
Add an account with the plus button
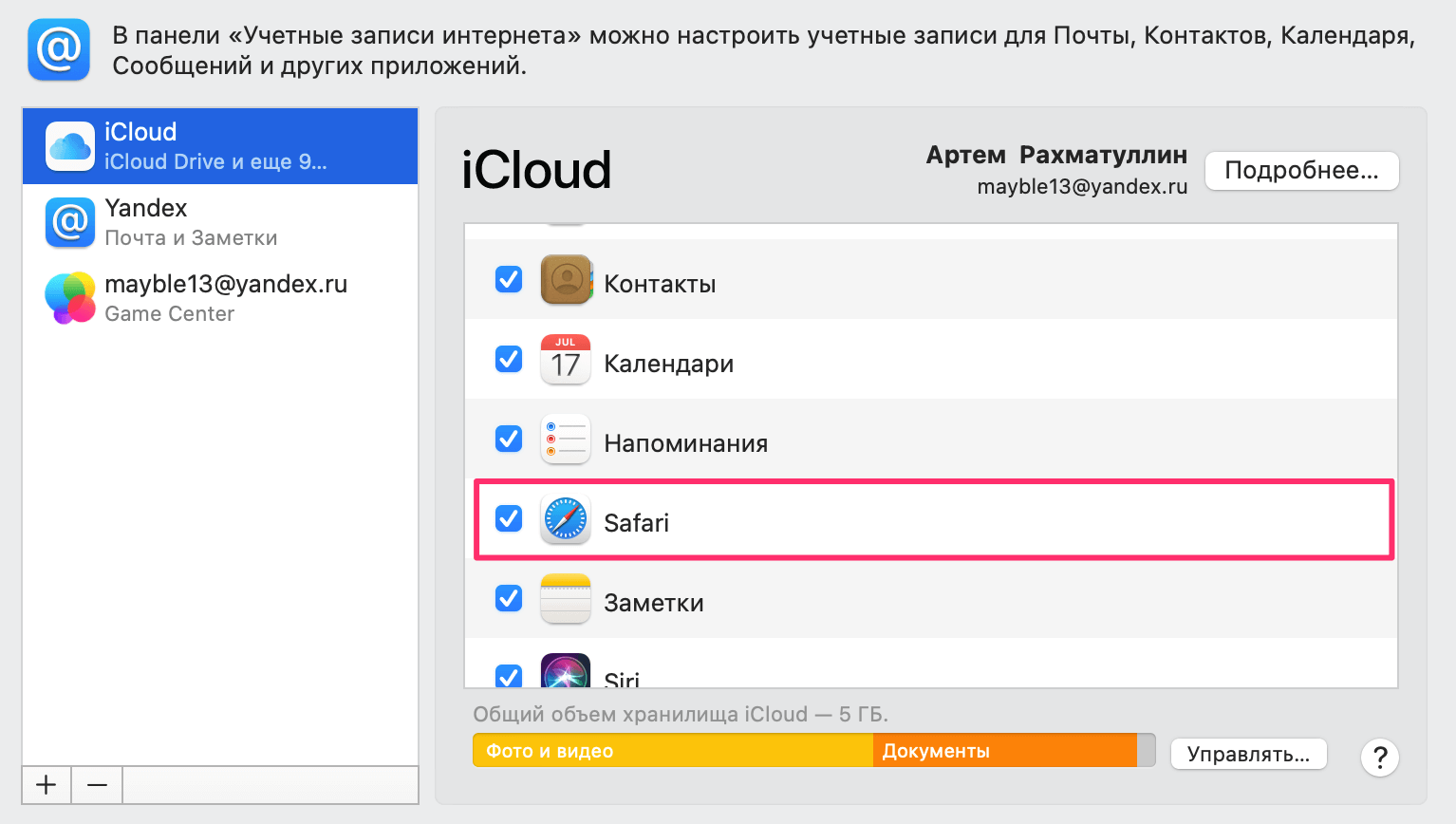tap(47, 785)
